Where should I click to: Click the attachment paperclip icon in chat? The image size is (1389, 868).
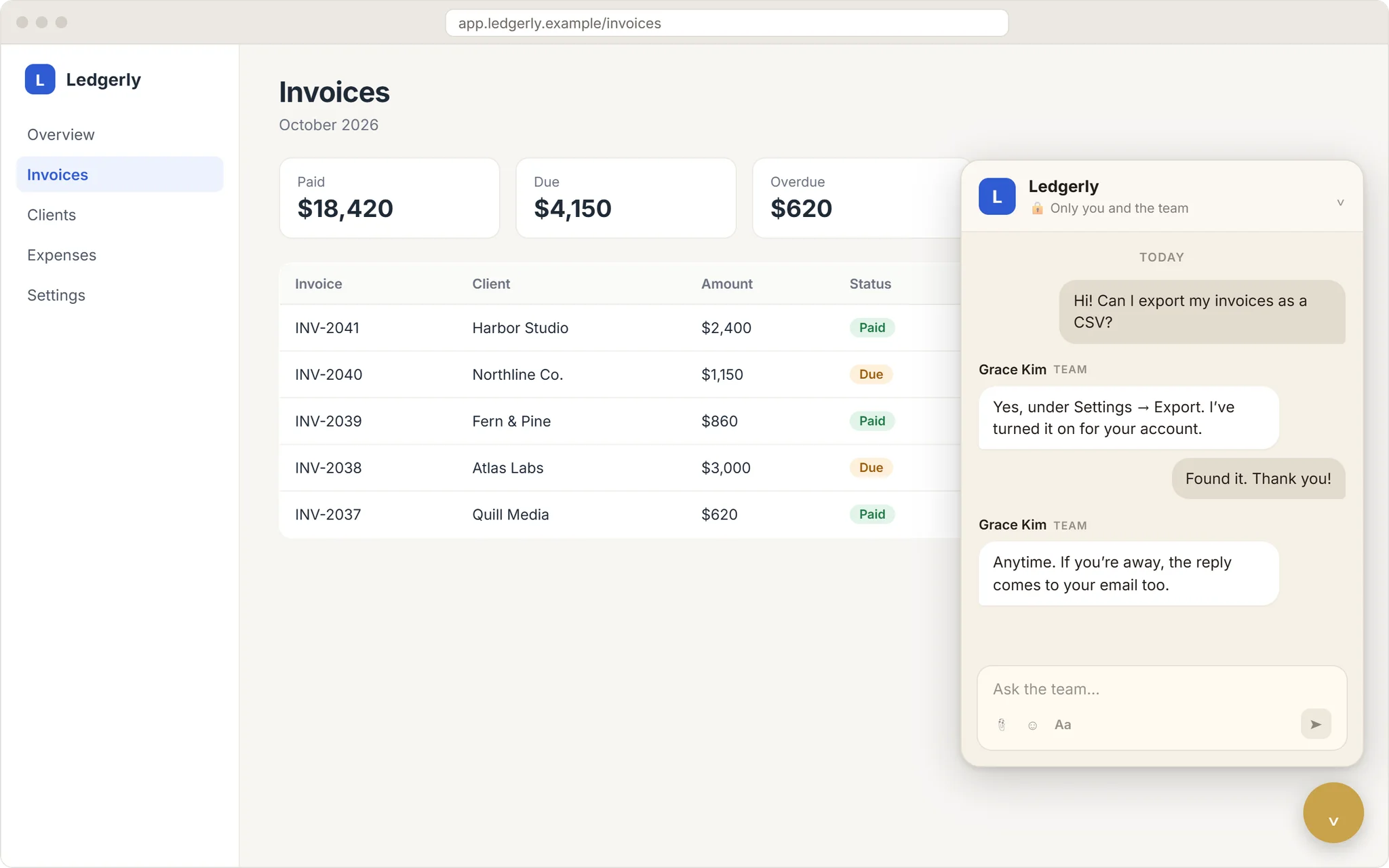pos(1002,725)
